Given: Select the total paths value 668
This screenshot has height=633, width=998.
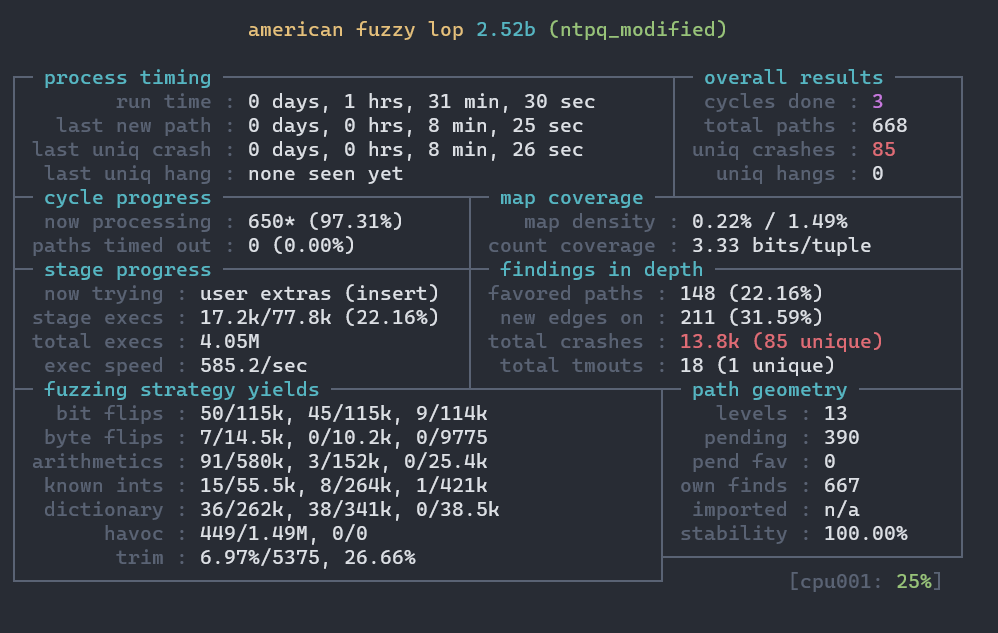Looking at the screenshot, I should (x=890, y=126).
